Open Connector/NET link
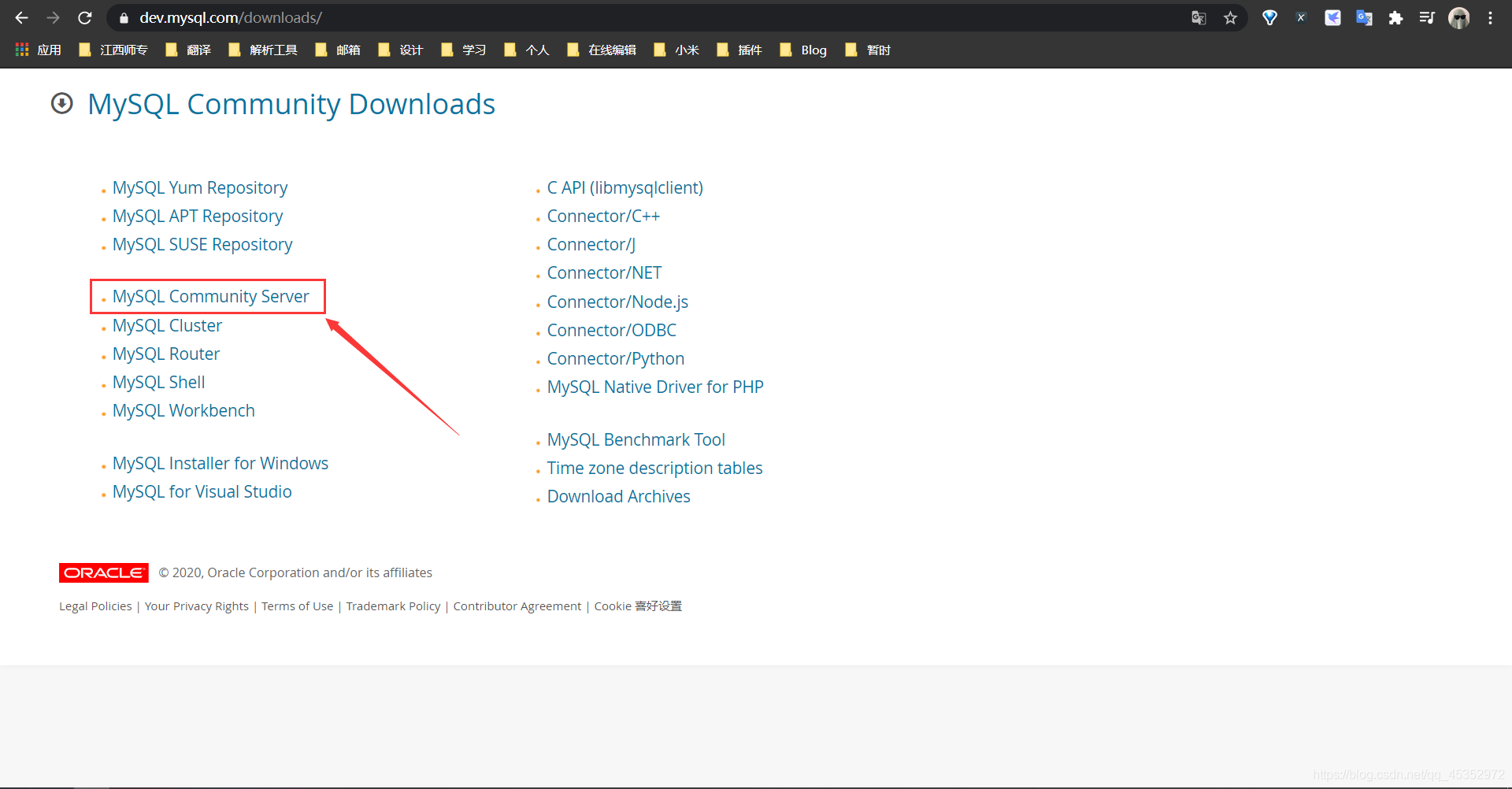This screenshot has height=789, width=1512. click(x=605, y=272)
